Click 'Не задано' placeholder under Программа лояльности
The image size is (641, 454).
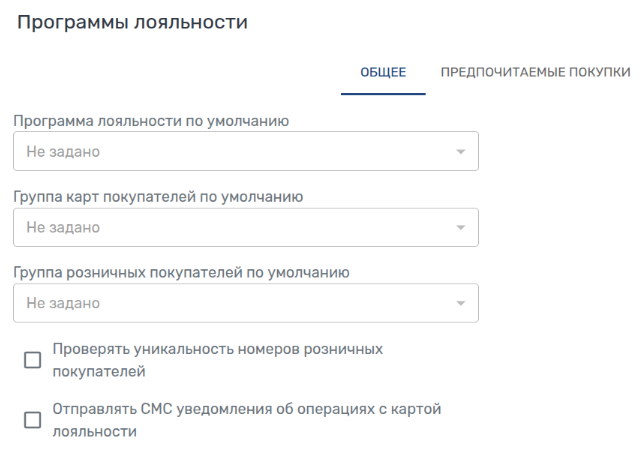tap(62, 152)
